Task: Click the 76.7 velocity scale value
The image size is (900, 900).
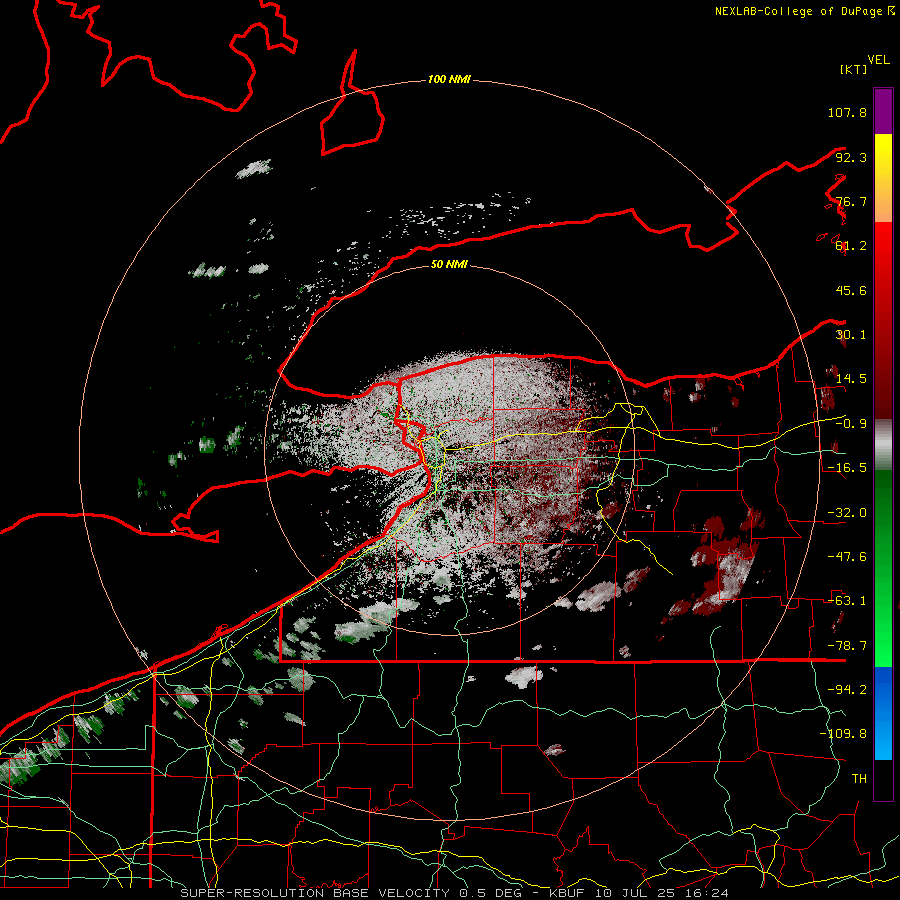Action: pyautogui.click(x=851, y=201)
